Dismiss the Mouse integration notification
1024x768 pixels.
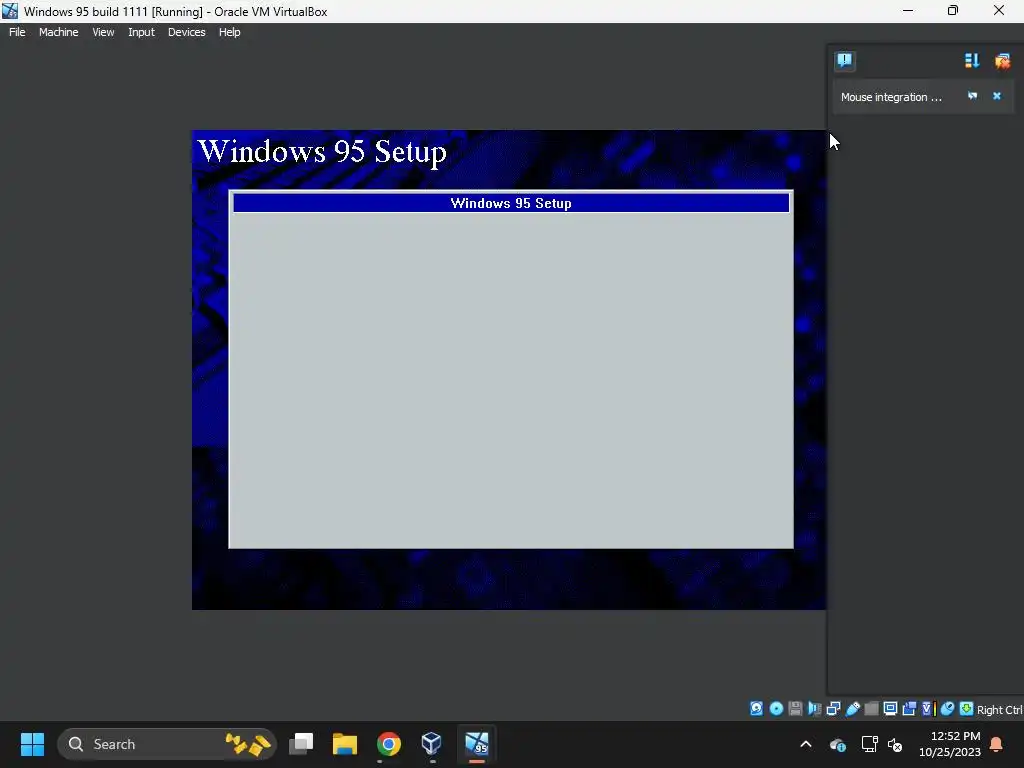(x=997, y=96)
